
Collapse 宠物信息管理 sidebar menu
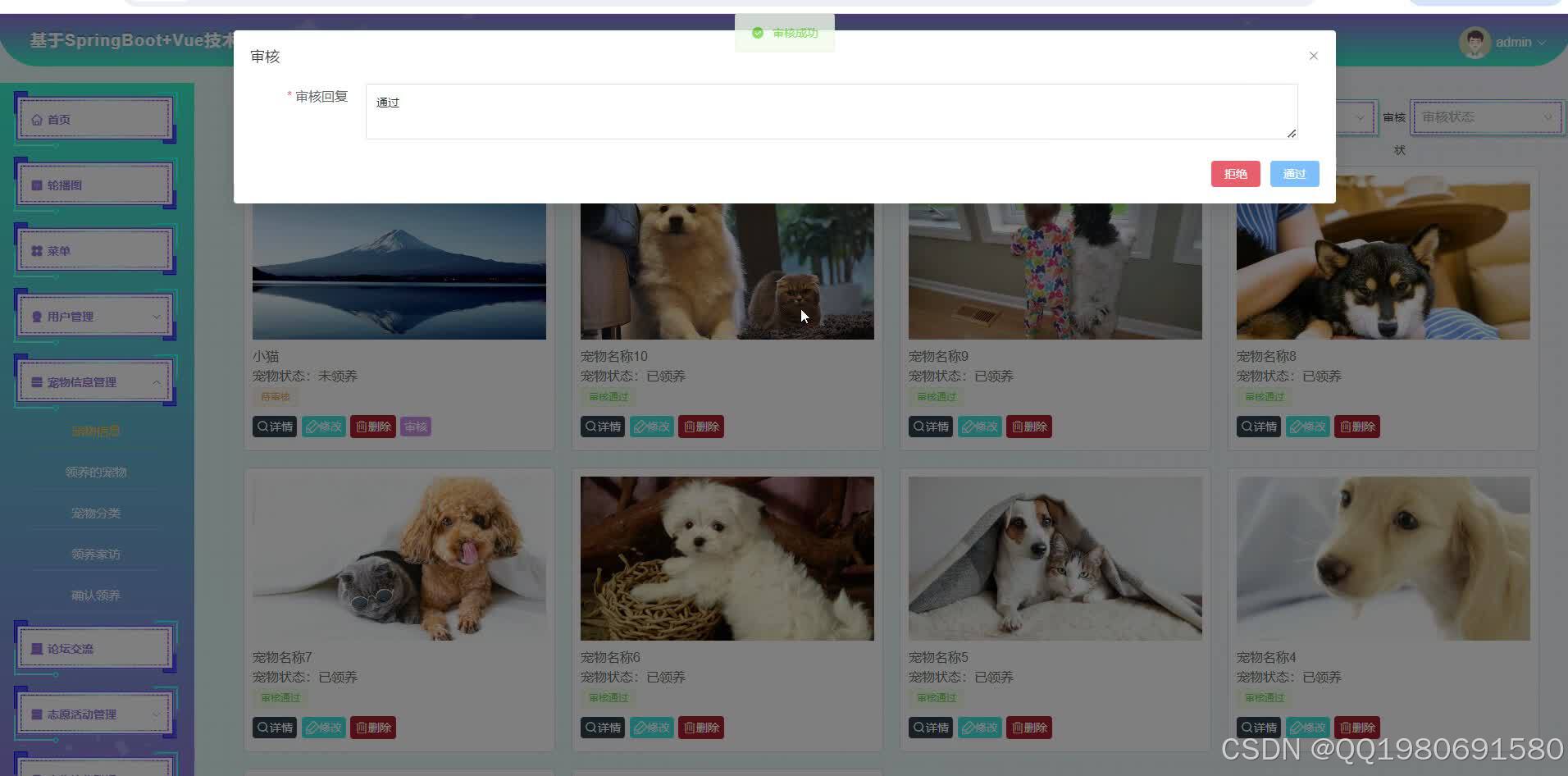point(95,381)
